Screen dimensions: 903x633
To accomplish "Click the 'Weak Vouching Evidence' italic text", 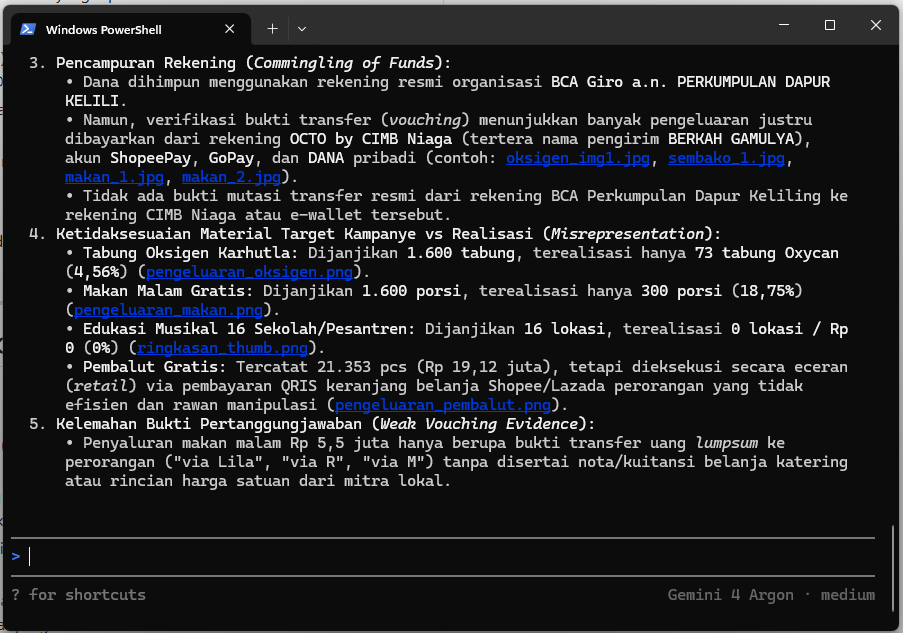I will pyautogui.click(x=479, y=424).
